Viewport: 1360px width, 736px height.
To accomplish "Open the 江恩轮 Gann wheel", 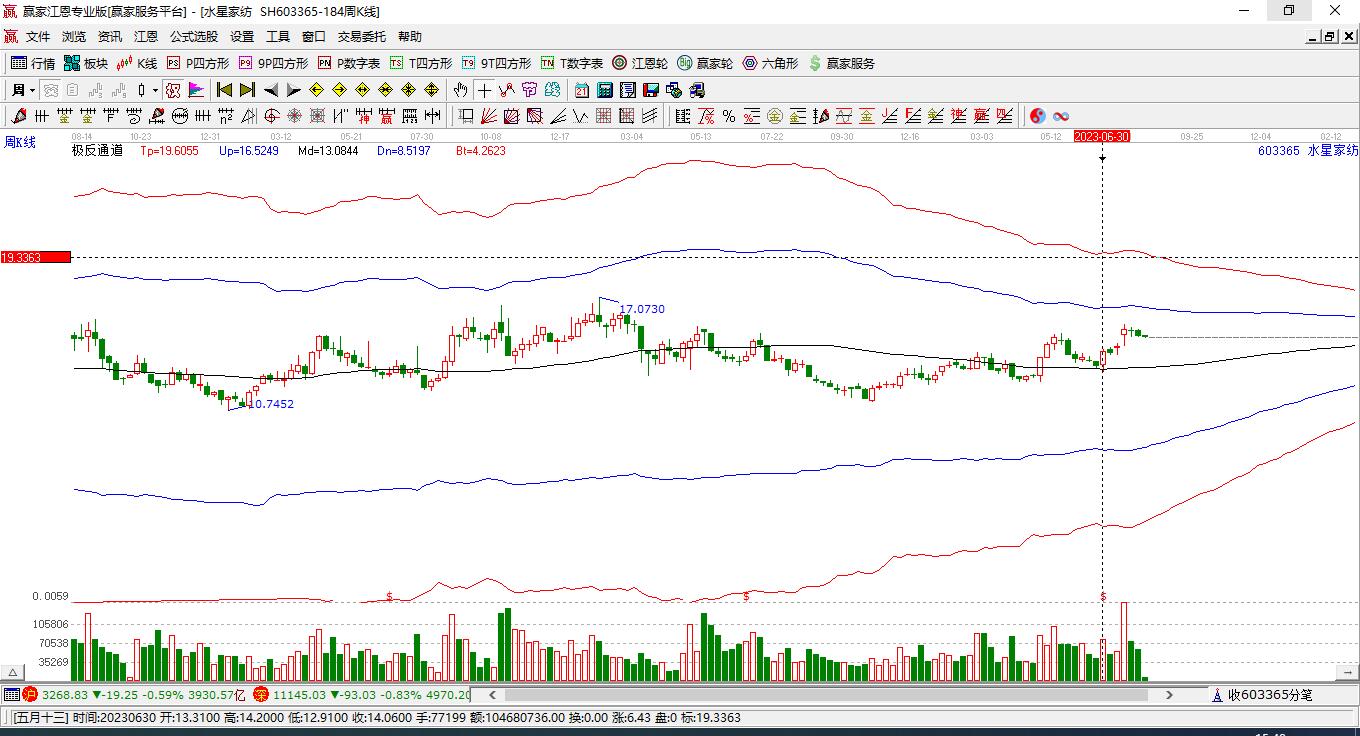I will 640,63.
